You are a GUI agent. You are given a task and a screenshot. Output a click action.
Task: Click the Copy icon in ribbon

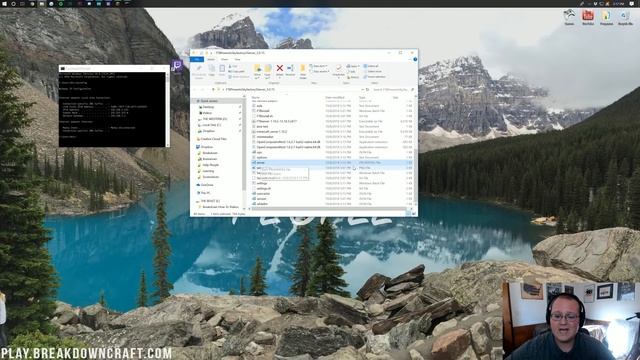click(x=211, y=70)
